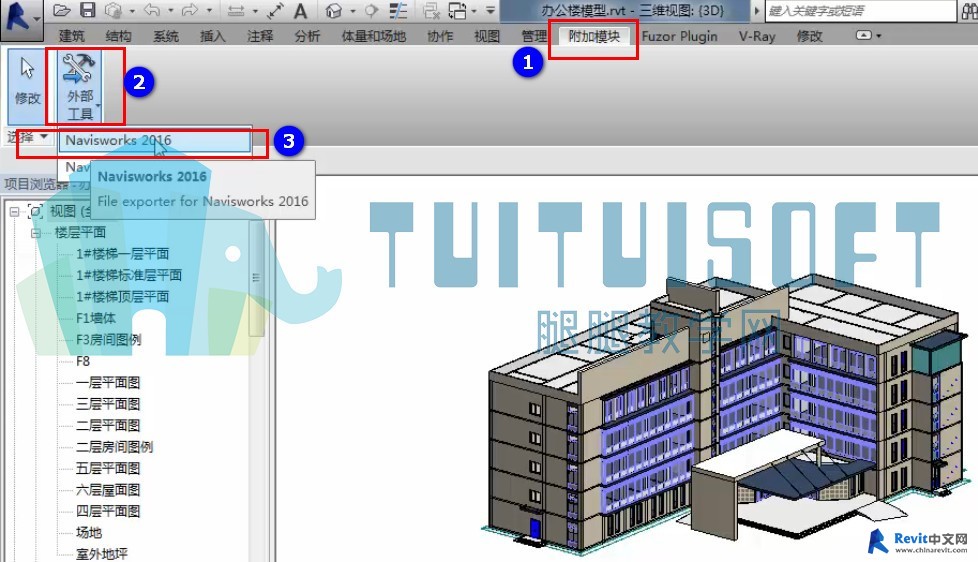This screenshot has width=978, height=562.
Task: Select the 一层平面图 view
Action: click(x=108, y=382)
